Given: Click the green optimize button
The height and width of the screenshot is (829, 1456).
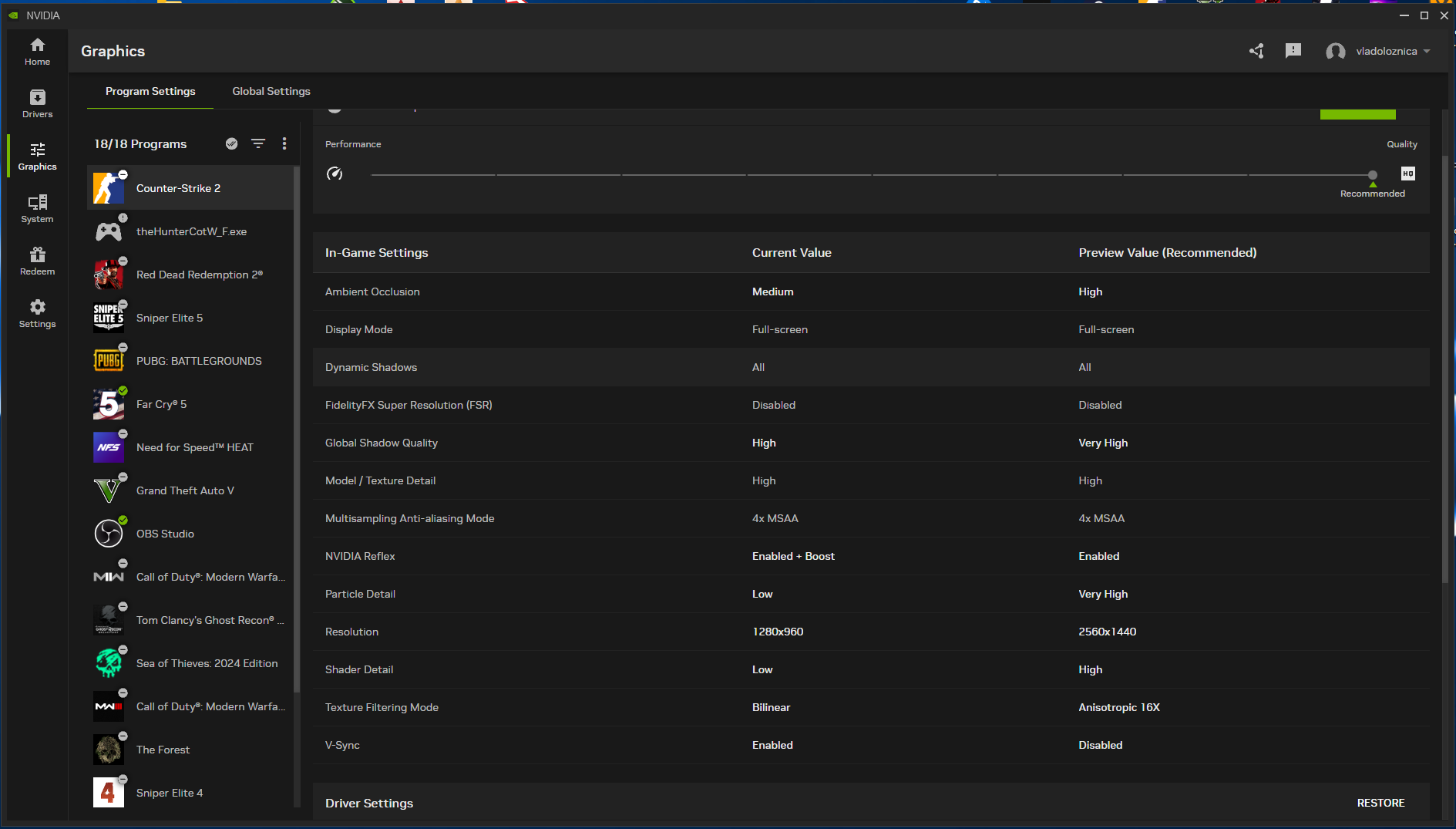Looking at the screenshot, I should tap(1358, 114).
